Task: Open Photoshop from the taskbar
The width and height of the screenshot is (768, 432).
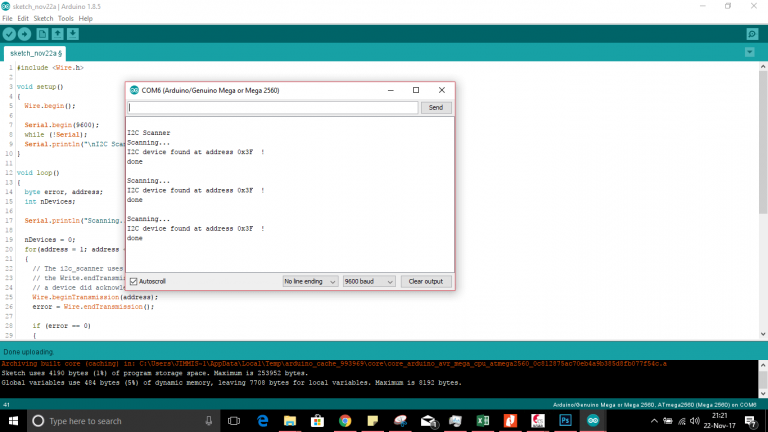Action: click(565, 421)
